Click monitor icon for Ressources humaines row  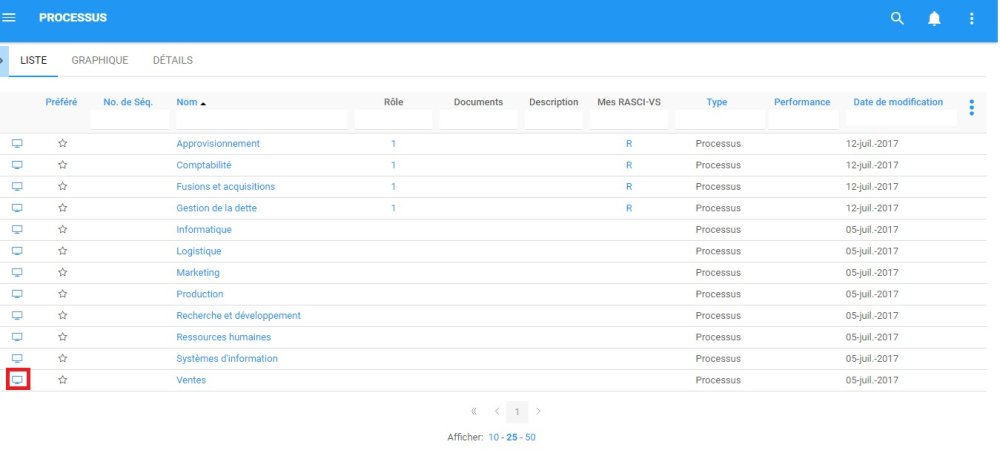[x=17, y=337]
